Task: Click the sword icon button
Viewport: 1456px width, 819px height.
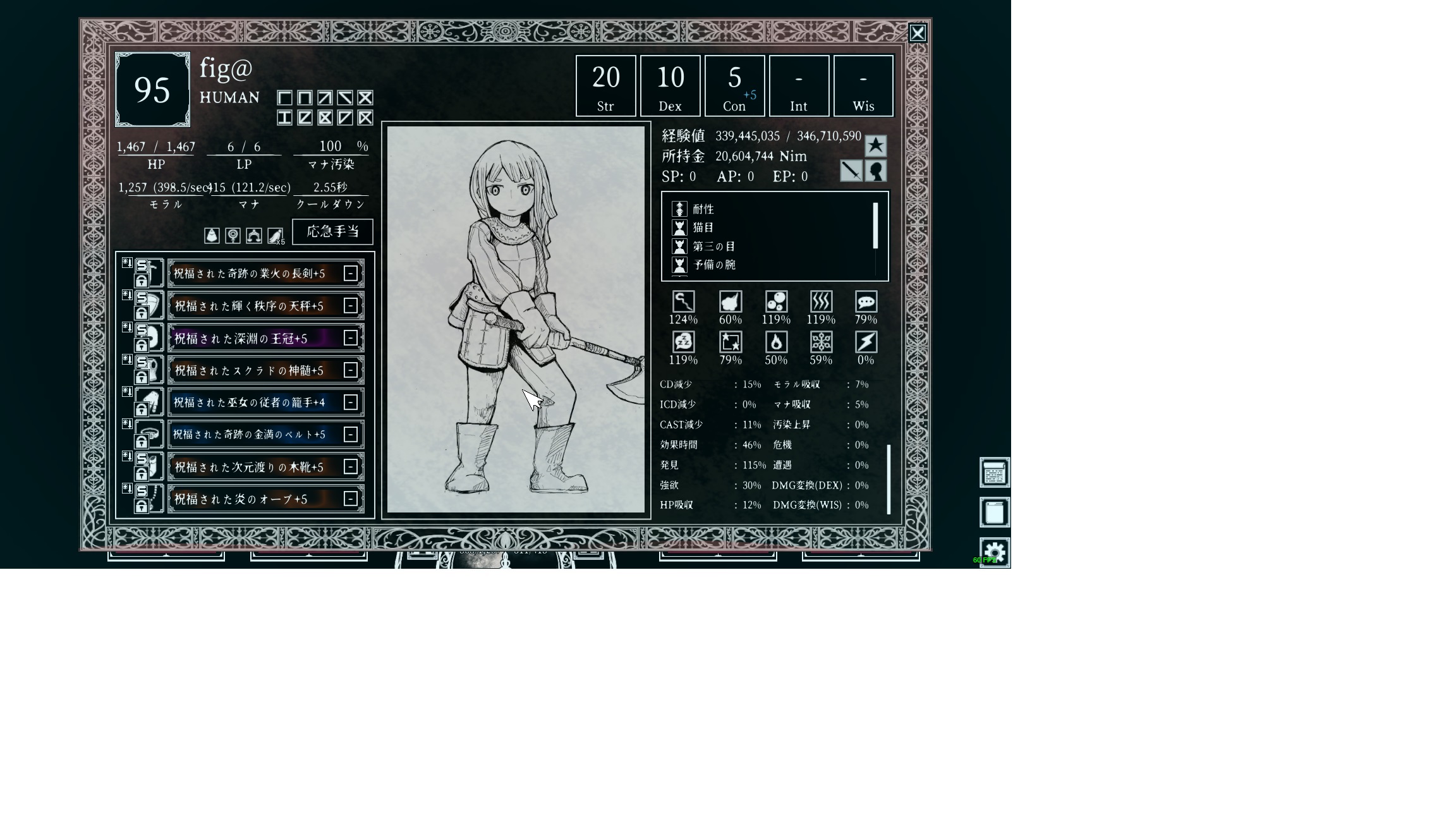Action: click(851, 171)
